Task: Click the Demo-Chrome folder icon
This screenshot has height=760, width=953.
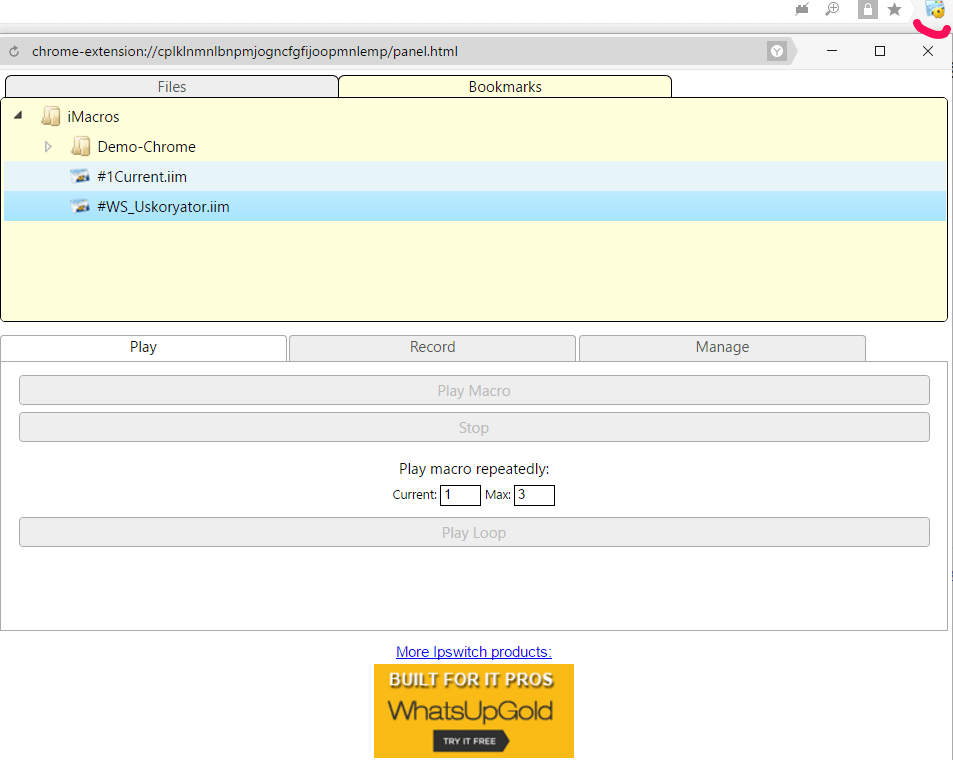Action: pos(80,147)
